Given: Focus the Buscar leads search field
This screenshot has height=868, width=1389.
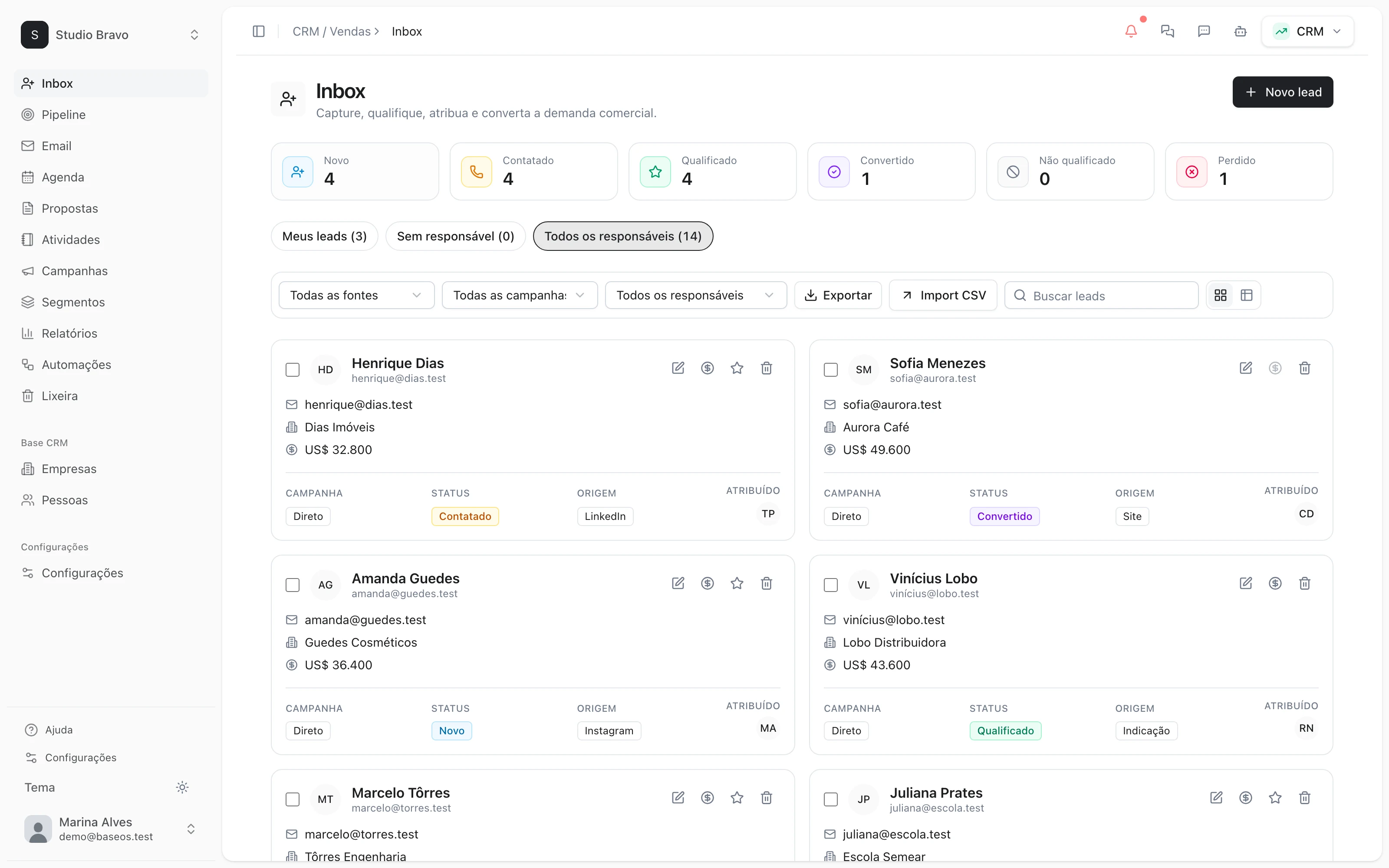Looking at the screenshot, I should [1102, 295].
